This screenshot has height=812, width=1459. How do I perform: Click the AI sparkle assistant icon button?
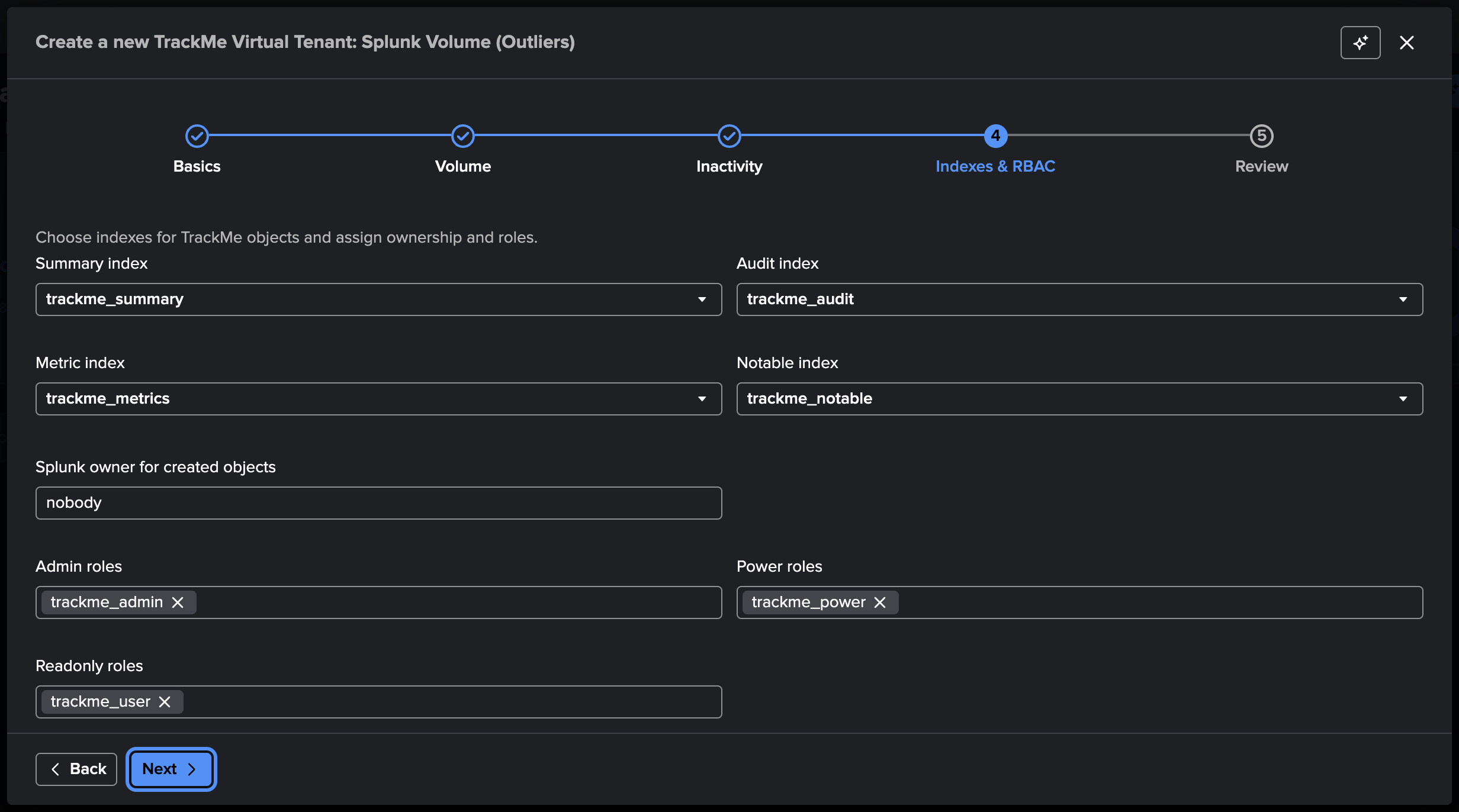pyautogui.click(x=1360, y=43)
